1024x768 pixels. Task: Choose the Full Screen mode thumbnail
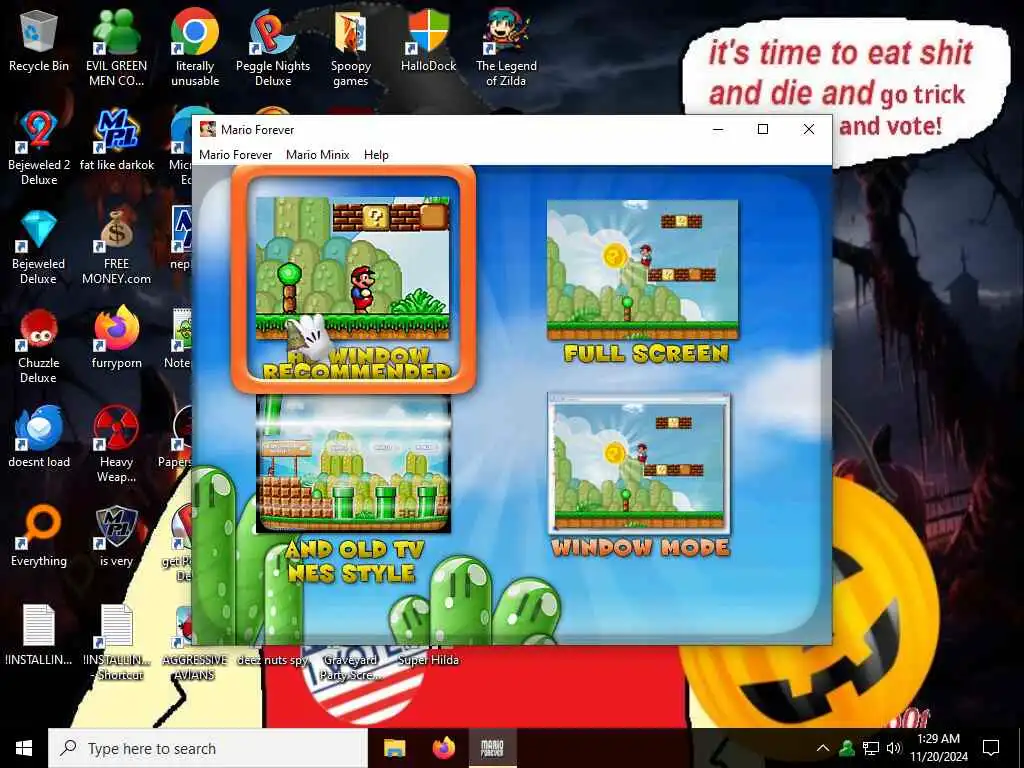643,270
